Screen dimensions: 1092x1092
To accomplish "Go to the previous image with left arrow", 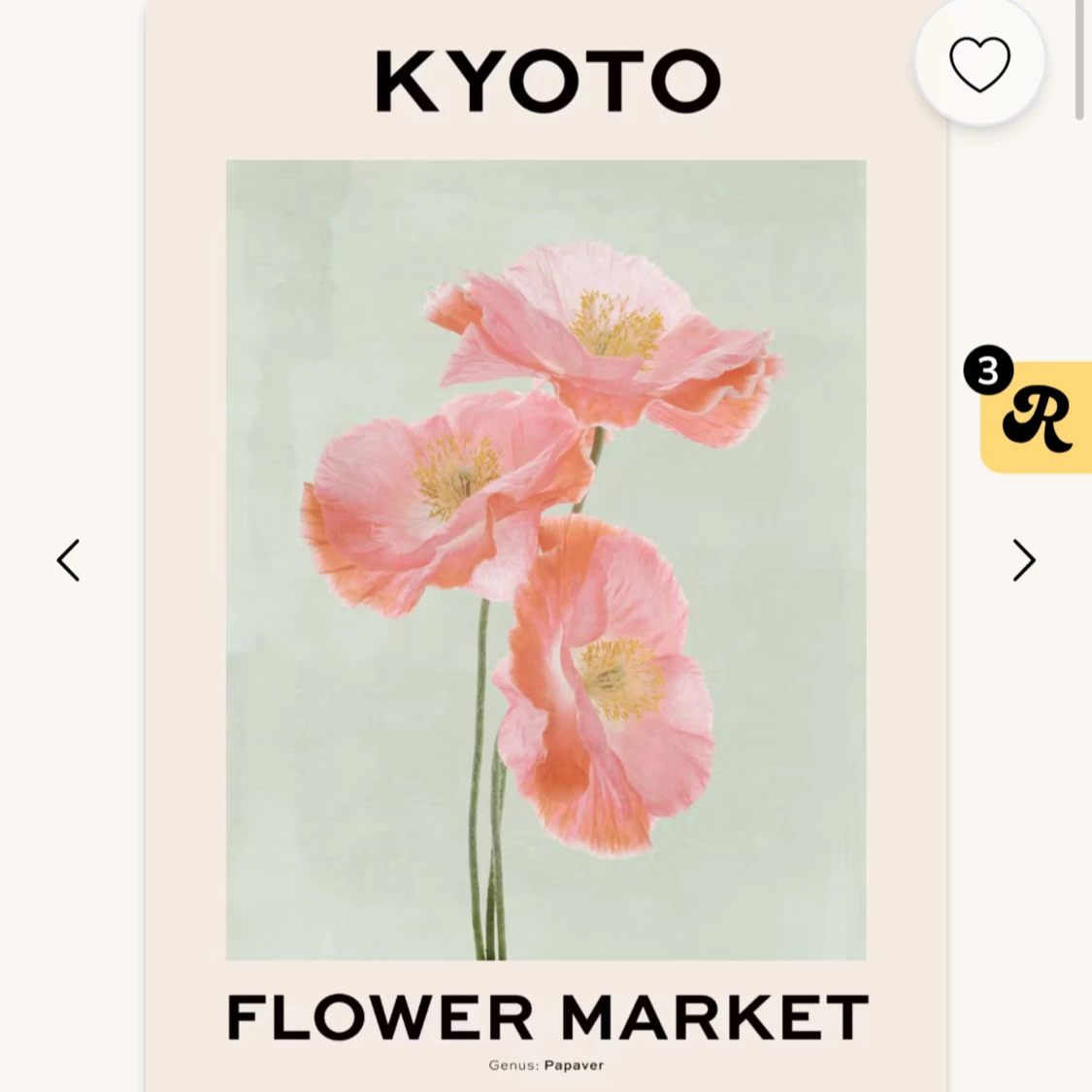I will (x=68, y=560).
